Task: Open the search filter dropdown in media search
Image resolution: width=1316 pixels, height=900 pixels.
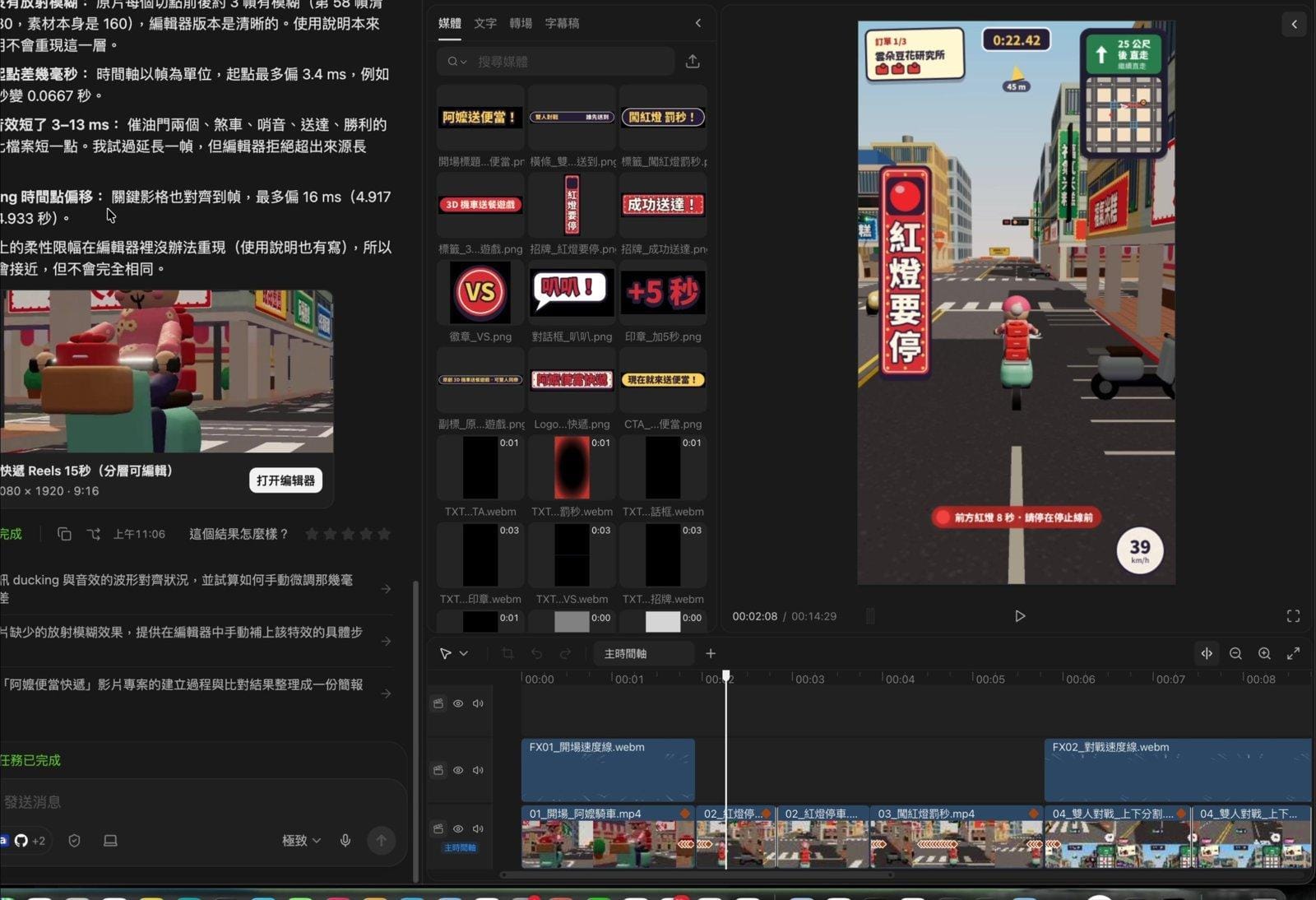Action: pyautogui.click(x=457, y=62)
